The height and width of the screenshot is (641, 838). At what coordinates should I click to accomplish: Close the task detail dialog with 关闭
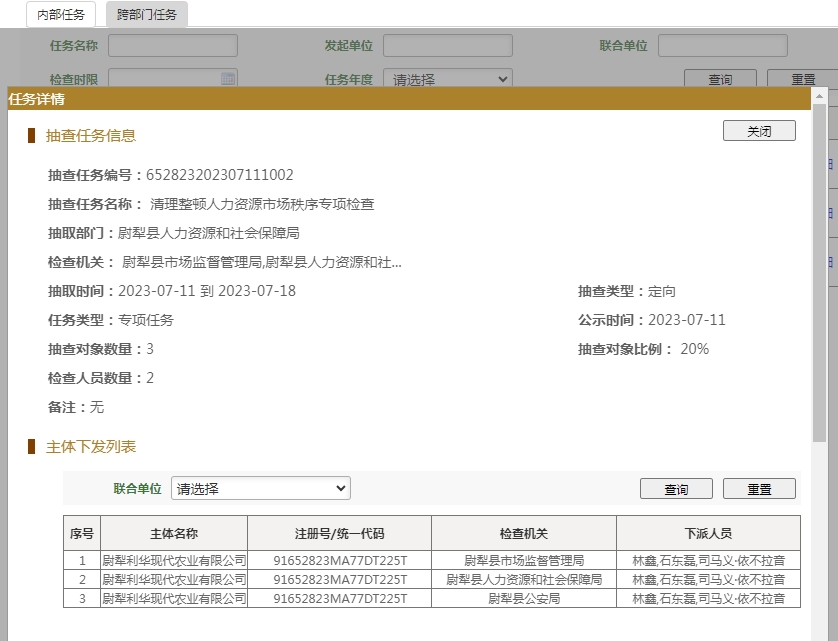tap(759, 131)
